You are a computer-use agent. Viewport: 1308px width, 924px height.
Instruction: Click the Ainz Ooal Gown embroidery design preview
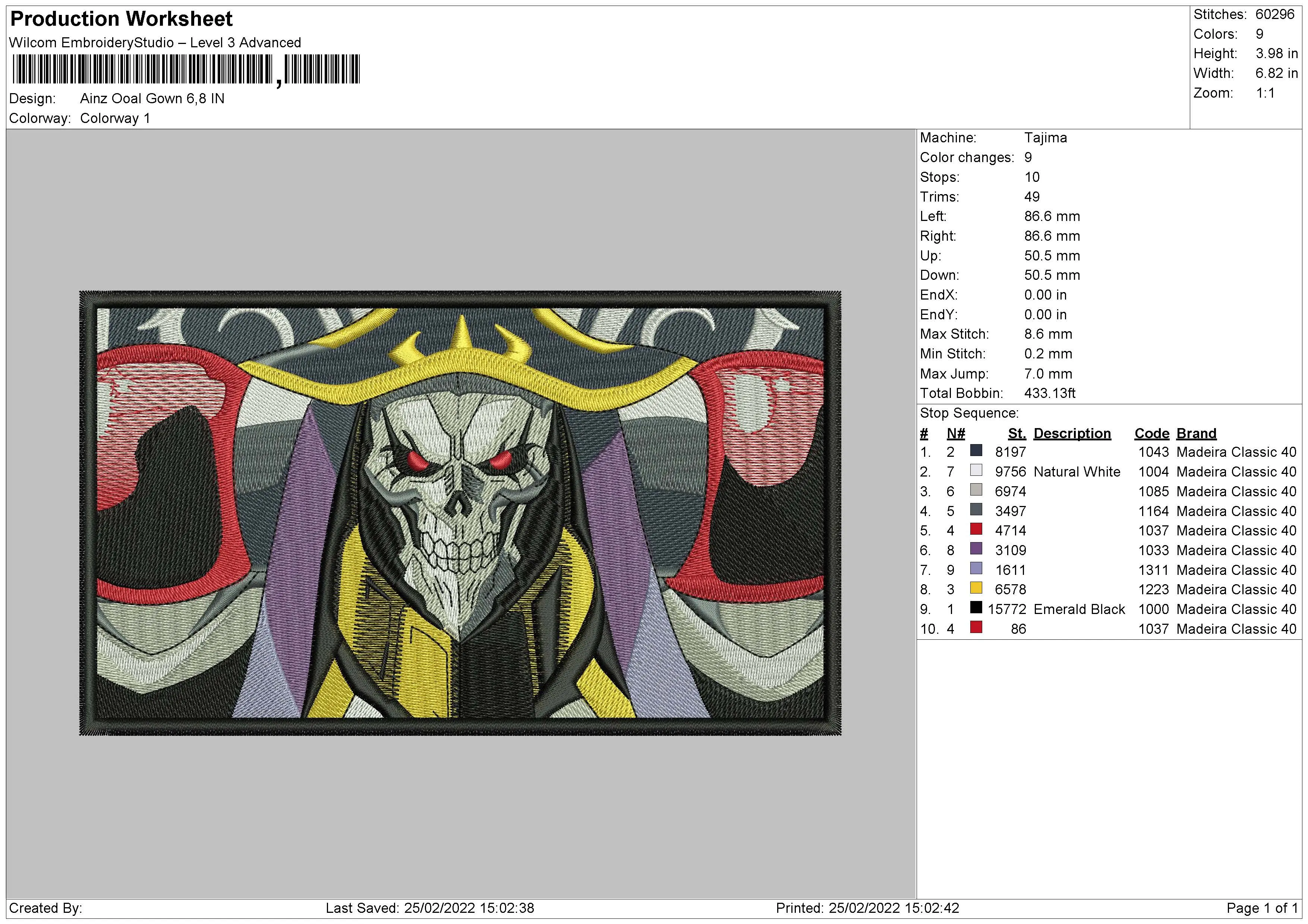coord(460,513)
